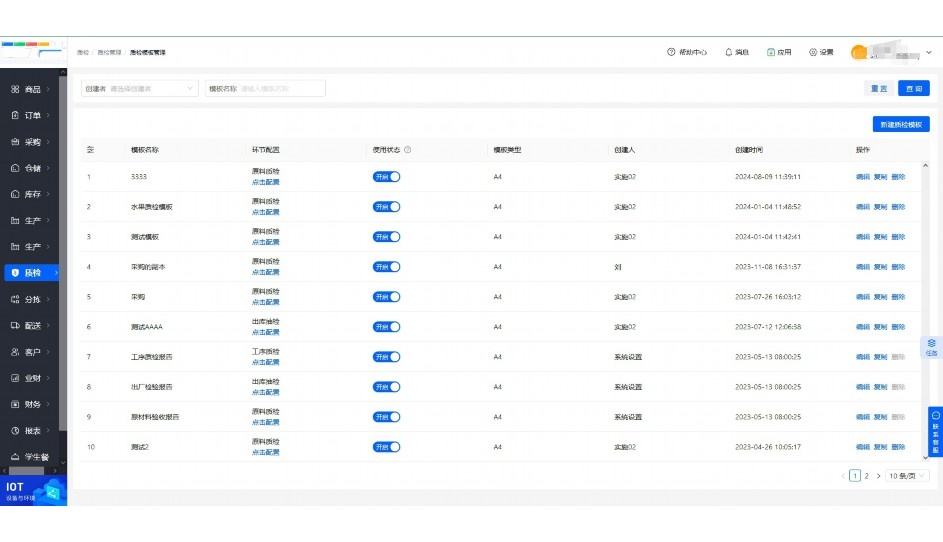
Task: Toggle off 使用状态 switch for template 3333
Action: coord(387,177)
